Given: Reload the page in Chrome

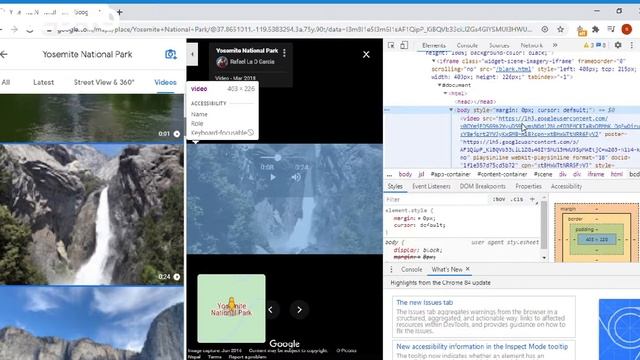Looking at the screenshot, I should click(x=29, y=29).
